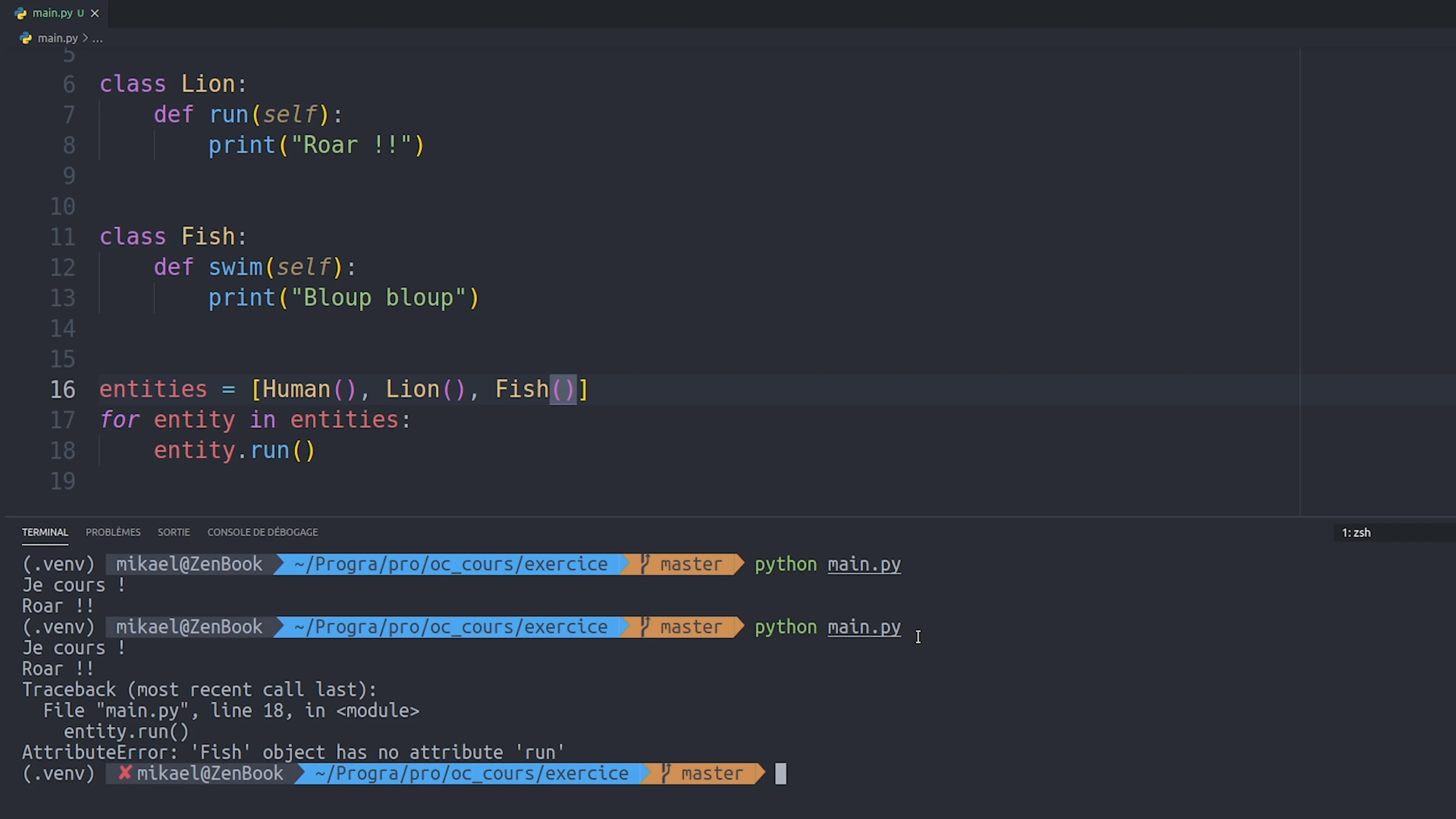Place cursor at the terminal prompt block
This screenshot has height=819, width=1456.
click(x=781, y=773)
